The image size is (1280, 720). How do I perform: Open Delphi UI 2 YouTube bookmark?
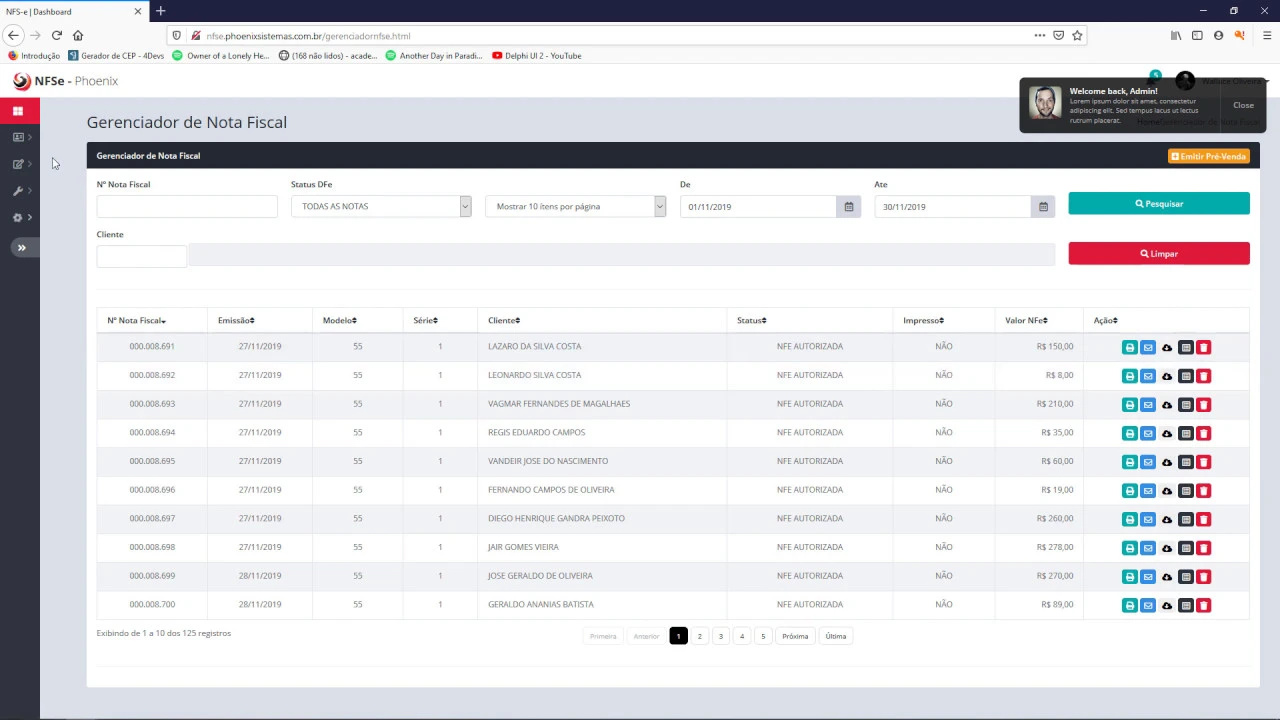(537, 56)
